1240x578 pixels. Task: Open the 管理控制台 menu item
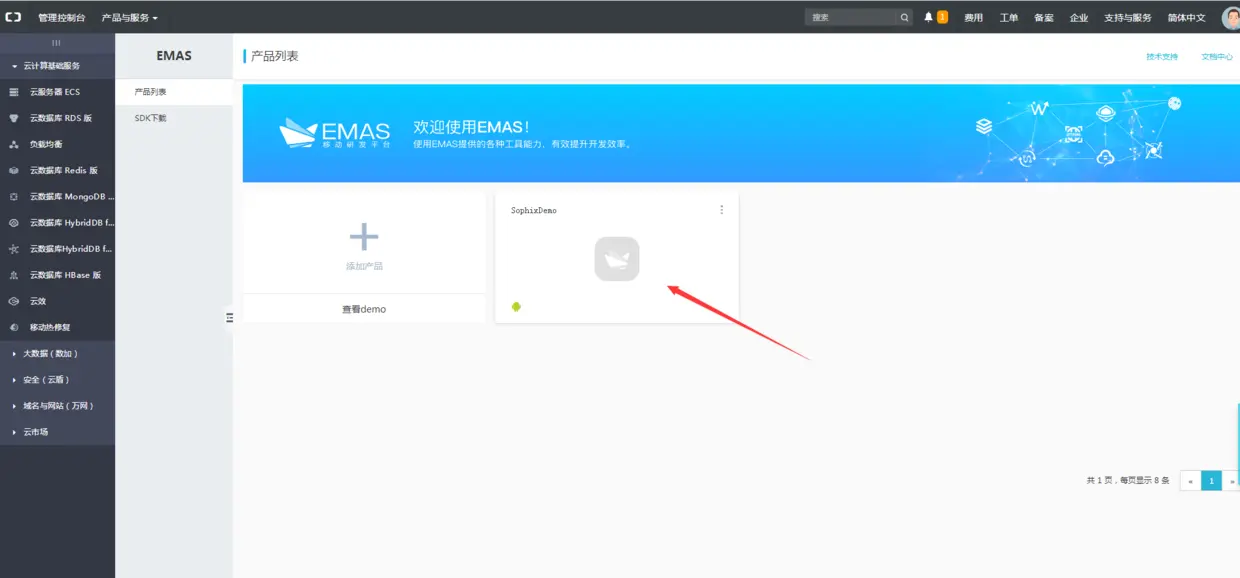point(62,18)
